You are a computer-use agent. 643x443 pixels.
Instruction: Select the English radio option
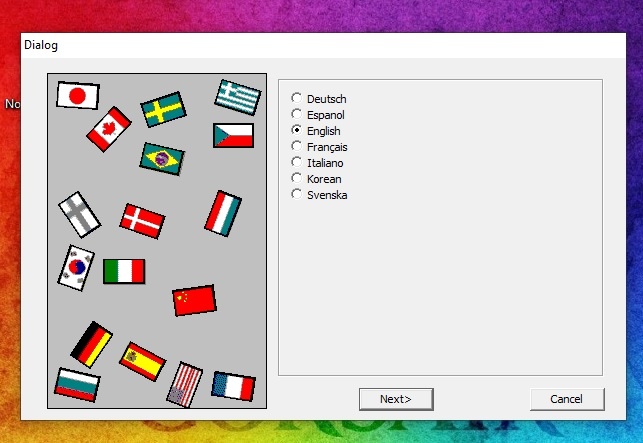tap(296, 131)
